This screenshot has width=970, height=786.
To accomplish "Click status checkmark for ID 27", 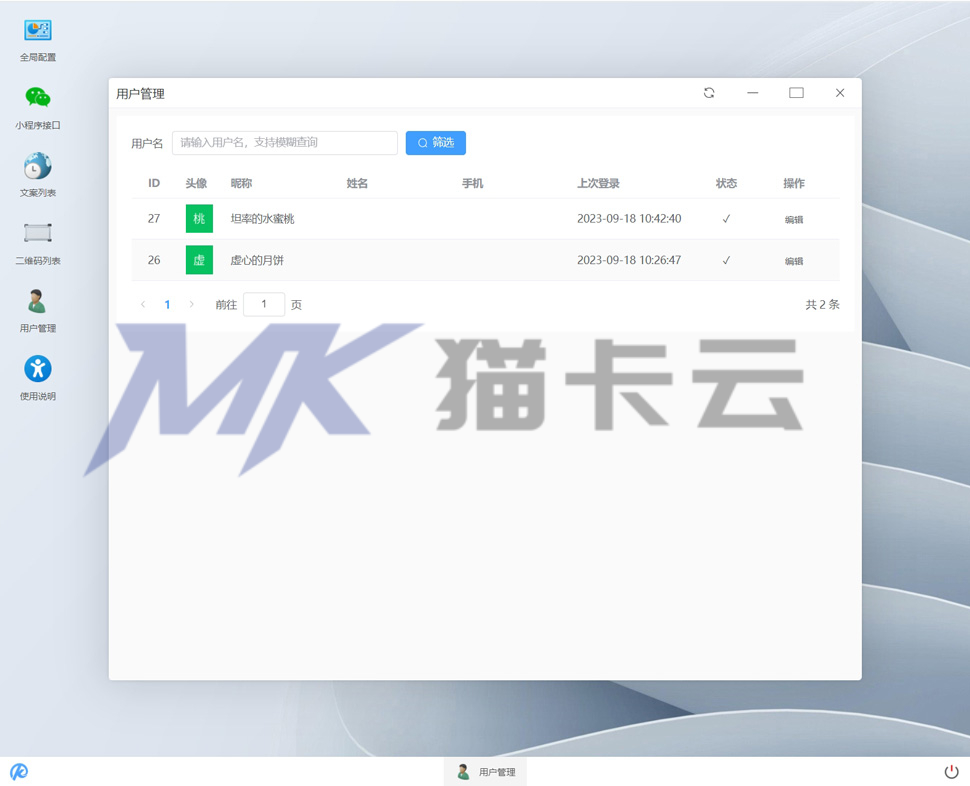I will tap(726, 218).
